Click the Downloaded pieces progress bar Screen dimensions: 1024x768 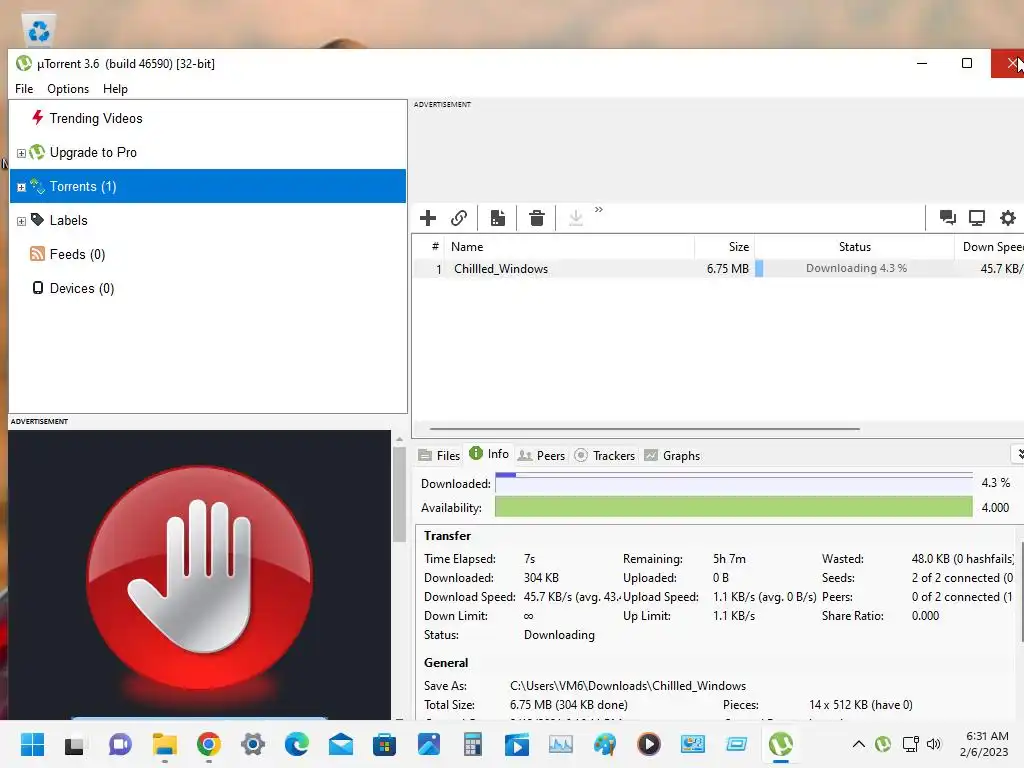coord(733,483)
